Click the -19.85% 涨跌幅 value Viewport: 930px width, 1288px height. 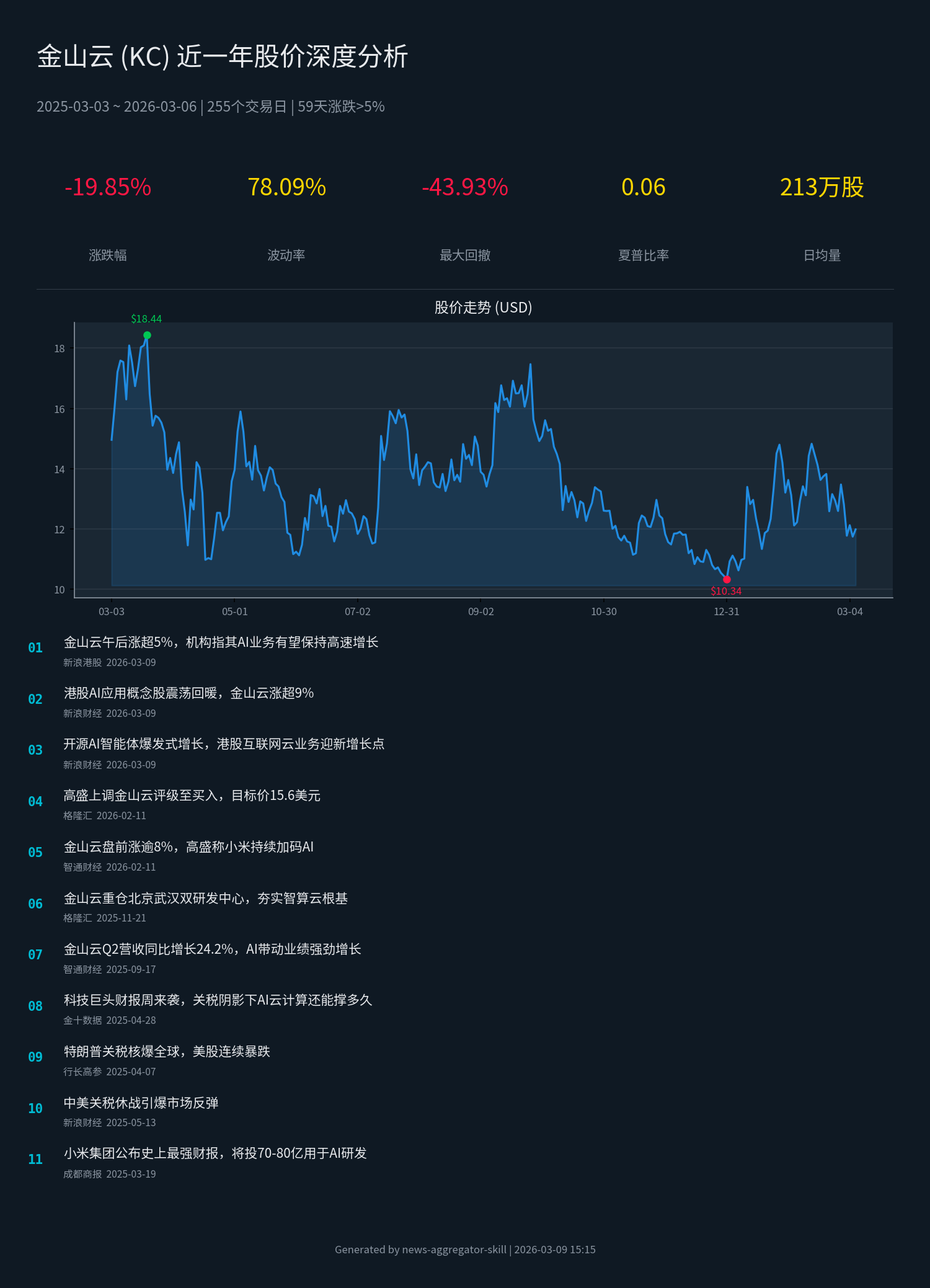point(108,187)
